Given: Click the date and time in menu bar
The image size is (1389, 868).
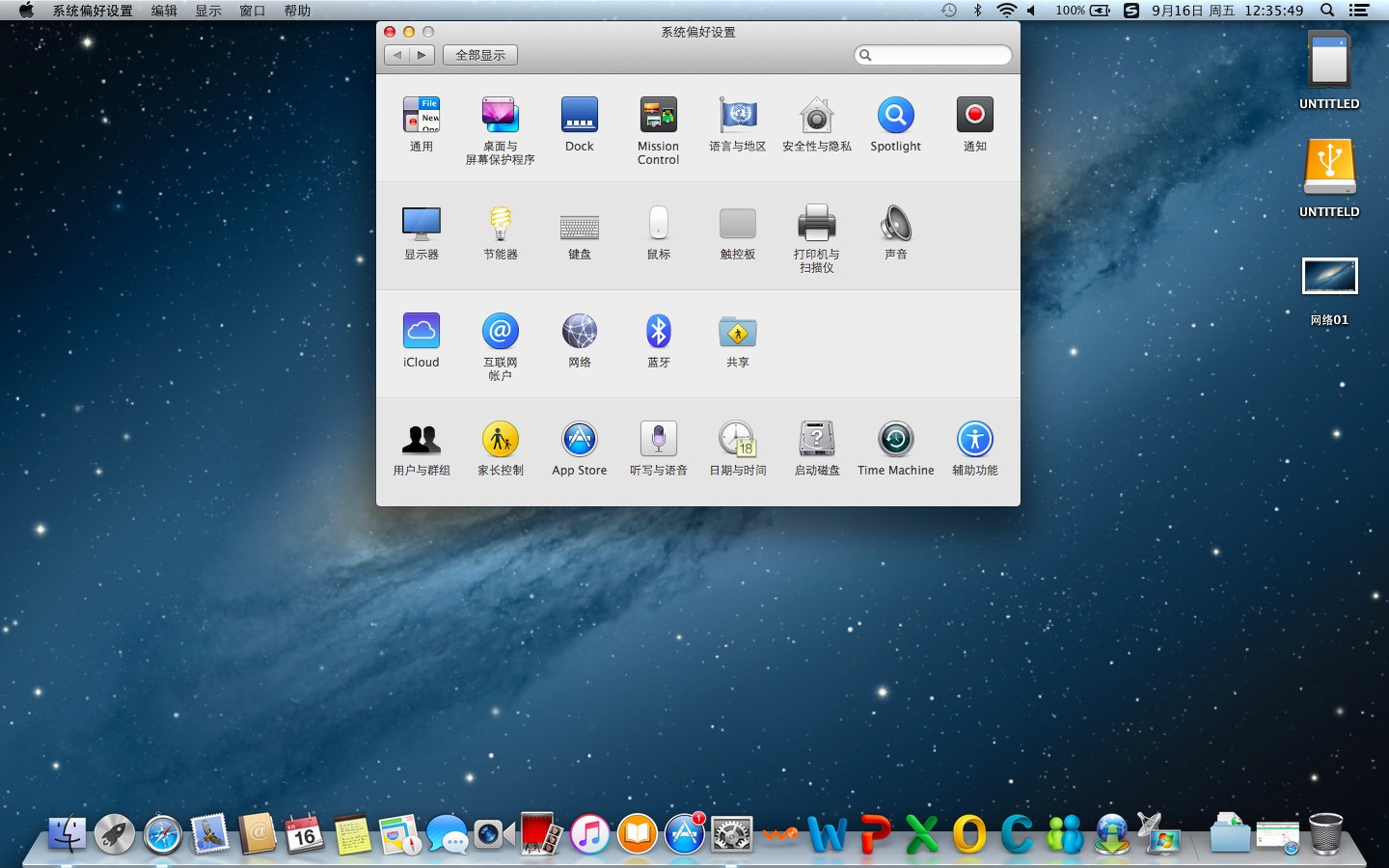Looking at the screenshot, I should [1228, 11].
